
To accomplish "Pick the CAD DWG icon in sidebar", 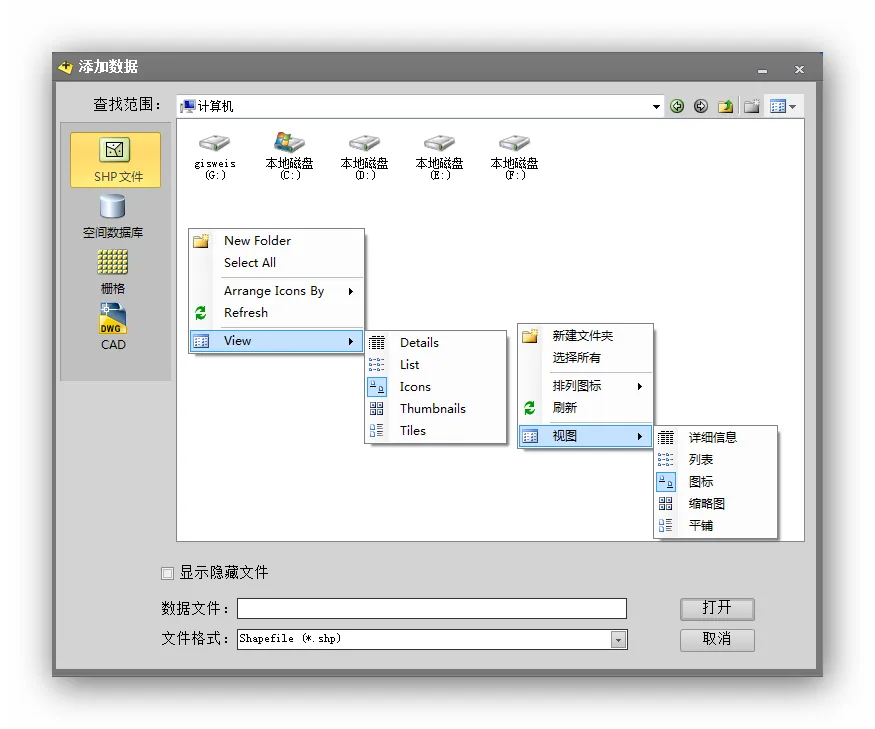I will pos(113,326).
